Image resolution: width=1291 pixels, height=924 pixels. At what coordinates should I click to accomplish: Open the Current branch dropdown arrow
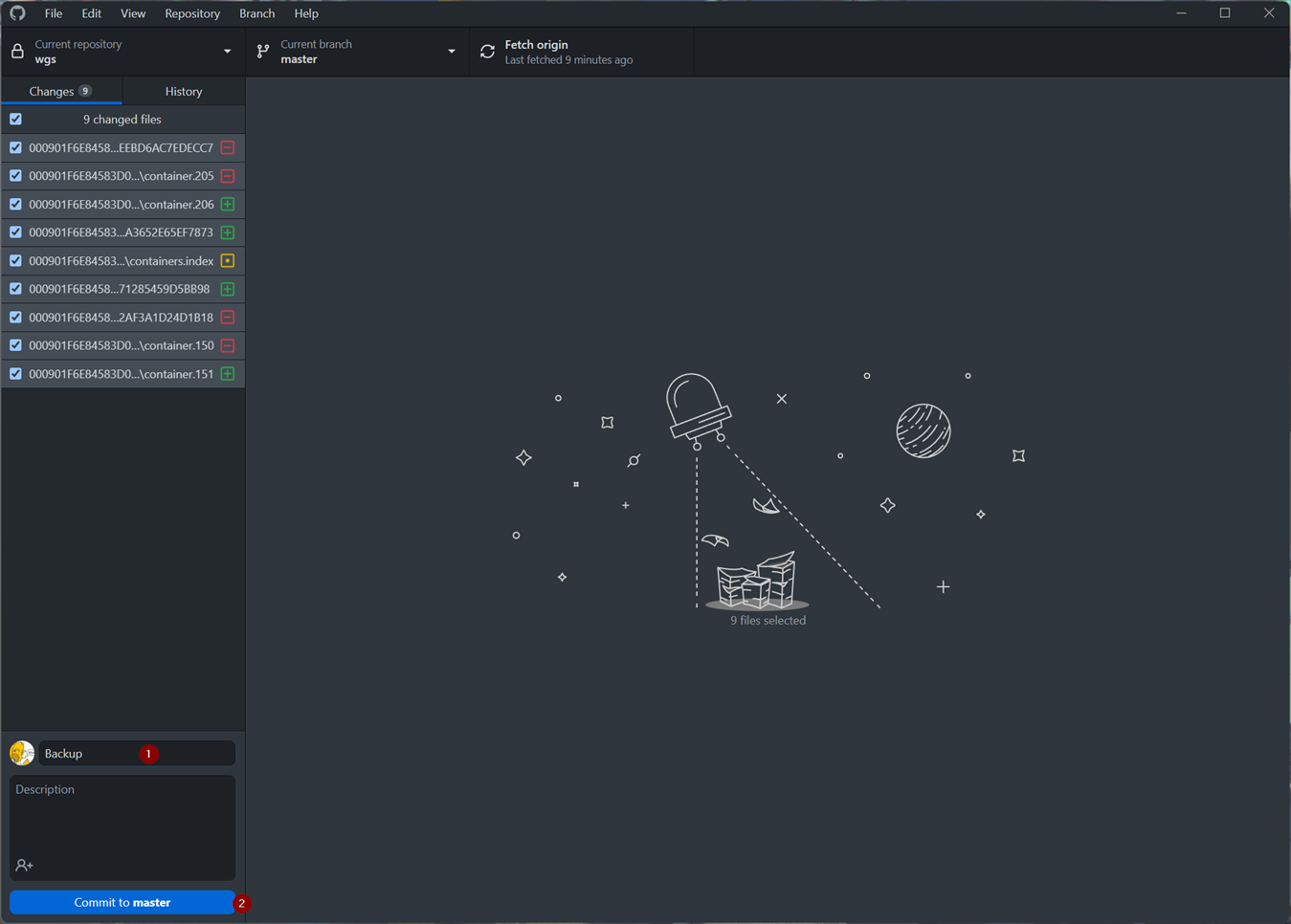point(452,52)
